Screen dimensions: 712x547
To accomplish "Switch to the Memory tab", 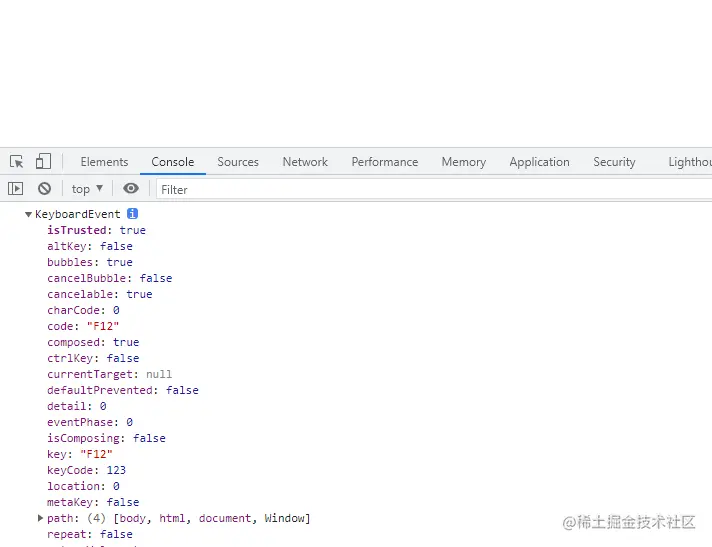I will coord(464,162).
